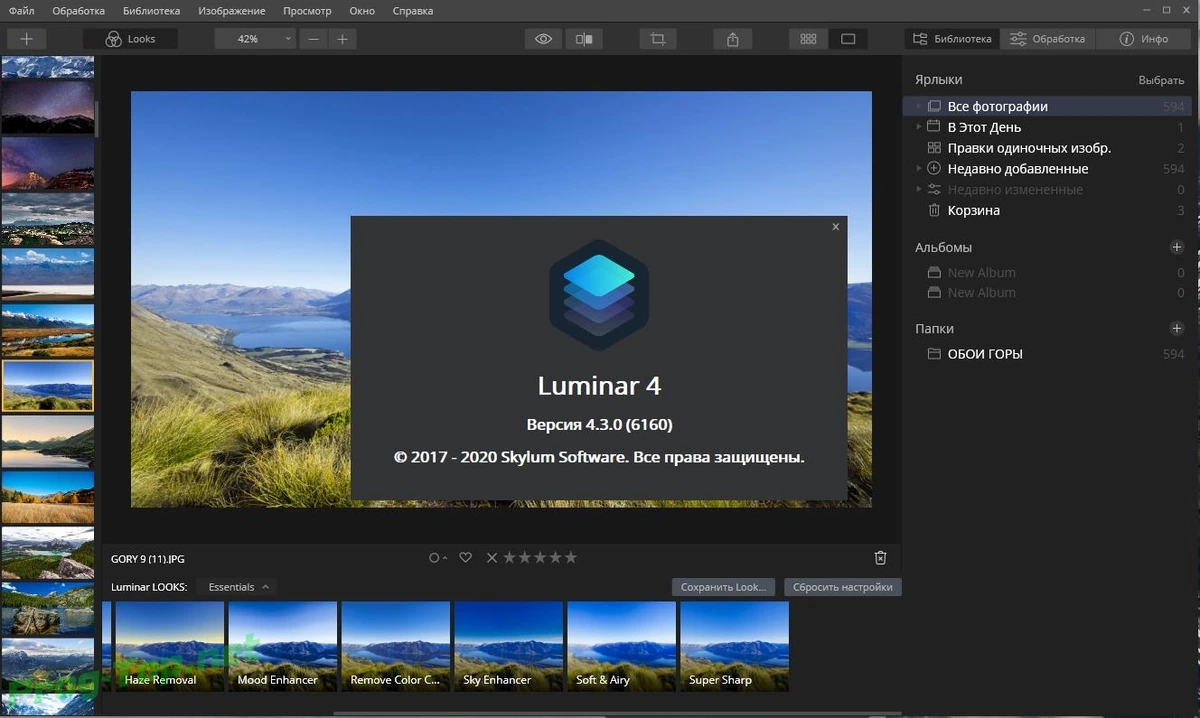
Task: Expand the Недавно измененные arrow
Action: (918, 190)
